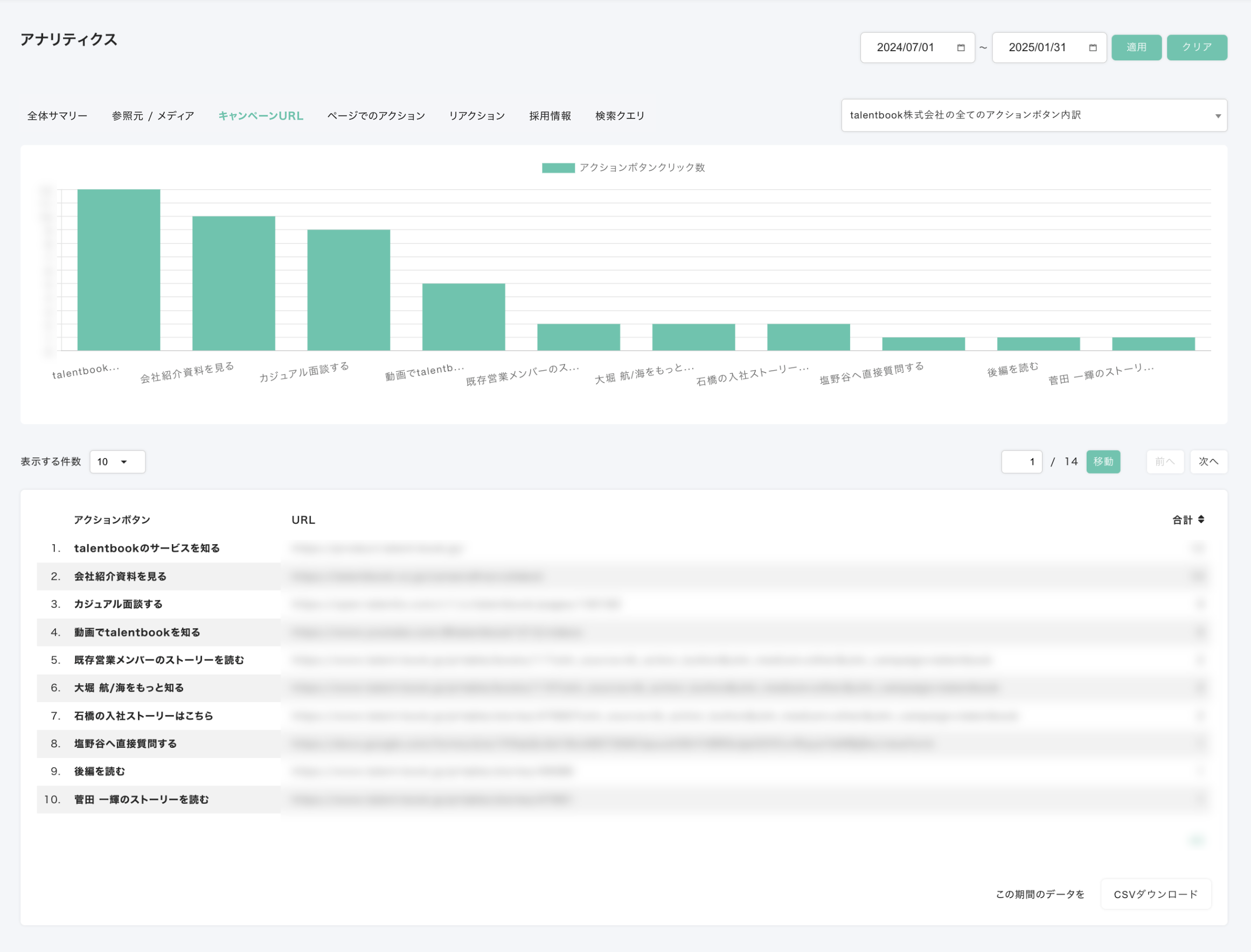Toggle the アクションボタンクリック数 legend swatch
Viewport: 1251px width, 952px height.
pyautogui.click(x=558, y=168)
